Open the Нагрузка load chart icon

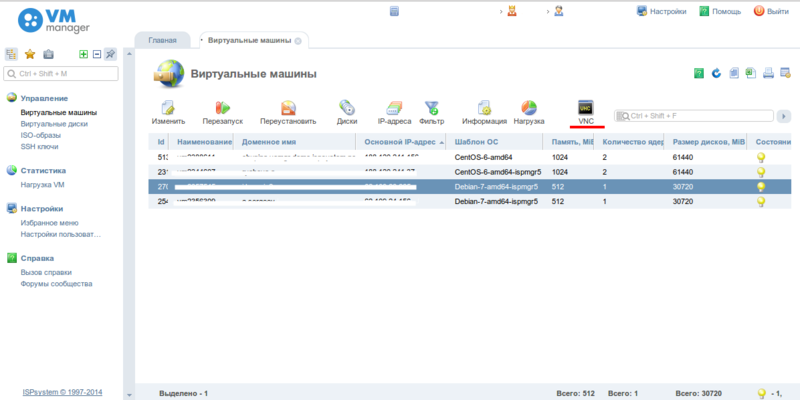[x=529, y=108]
